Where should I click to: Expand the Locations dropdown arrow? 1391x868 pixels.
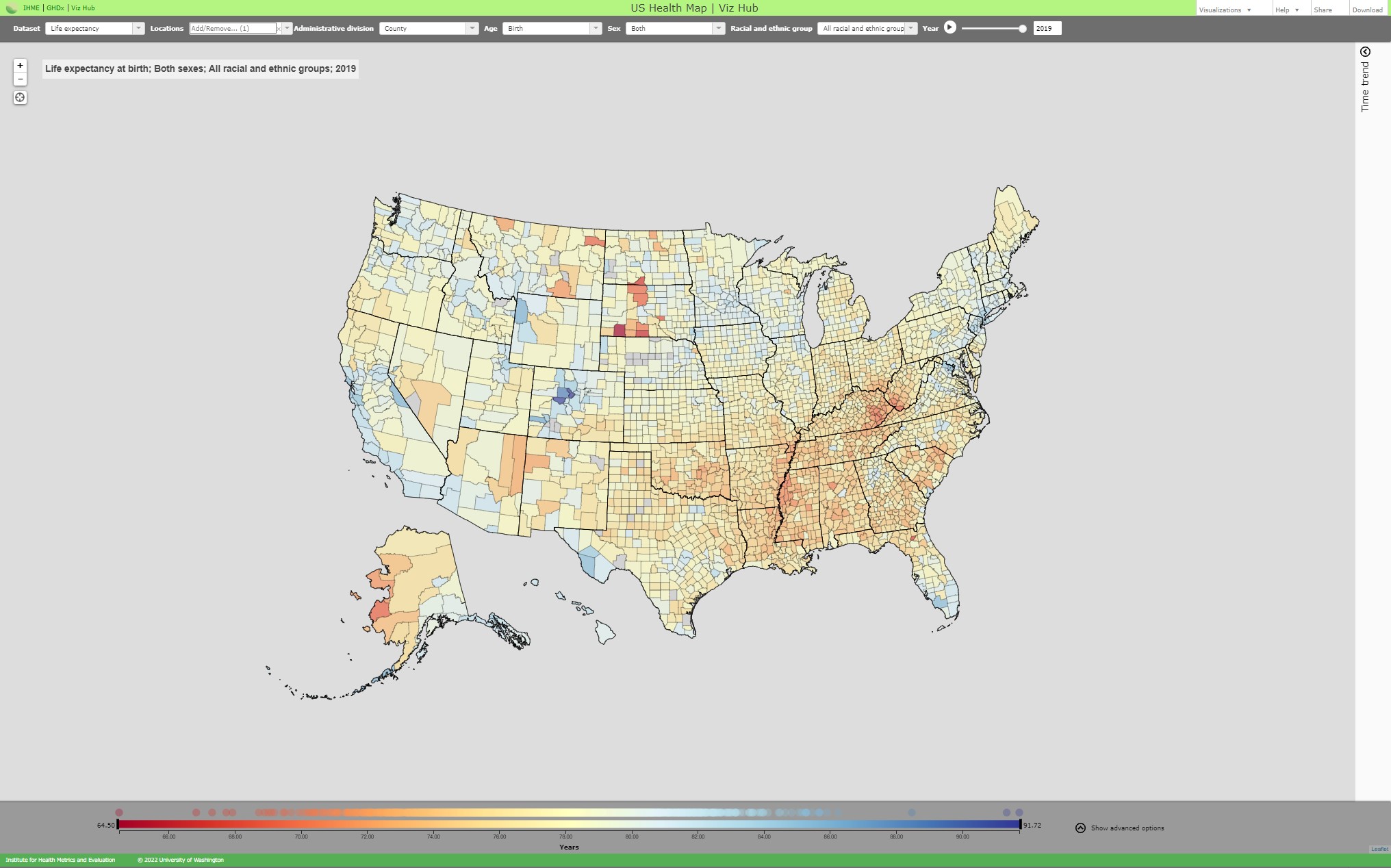287,28
